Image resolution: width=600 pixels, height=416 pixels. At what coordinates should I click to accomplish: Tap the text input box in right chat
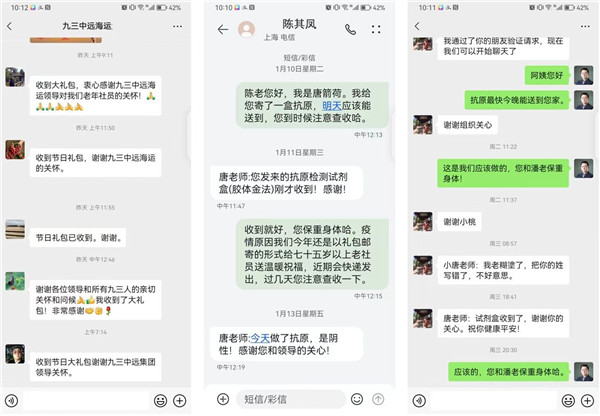(x=493, y=401)
